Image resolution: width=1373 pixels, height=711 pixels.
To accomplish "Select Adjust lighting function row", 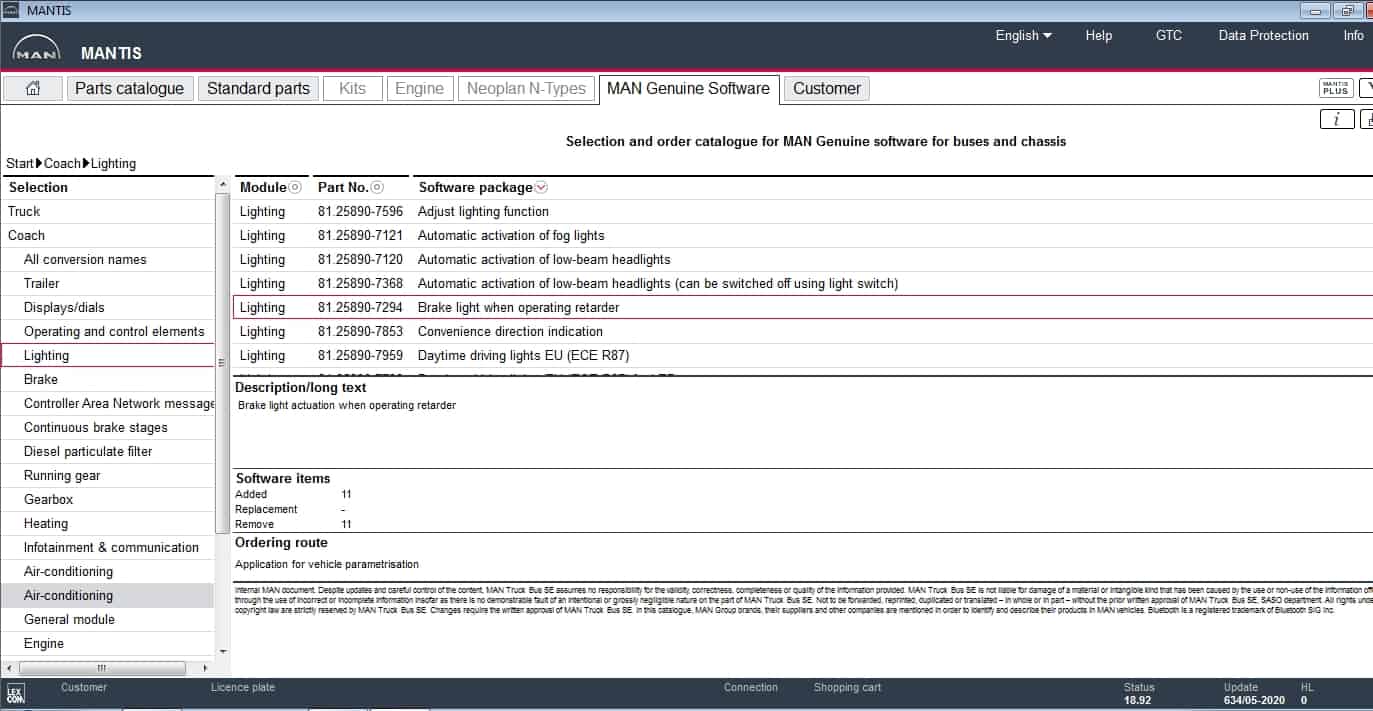I will click(x=802, y=211).
